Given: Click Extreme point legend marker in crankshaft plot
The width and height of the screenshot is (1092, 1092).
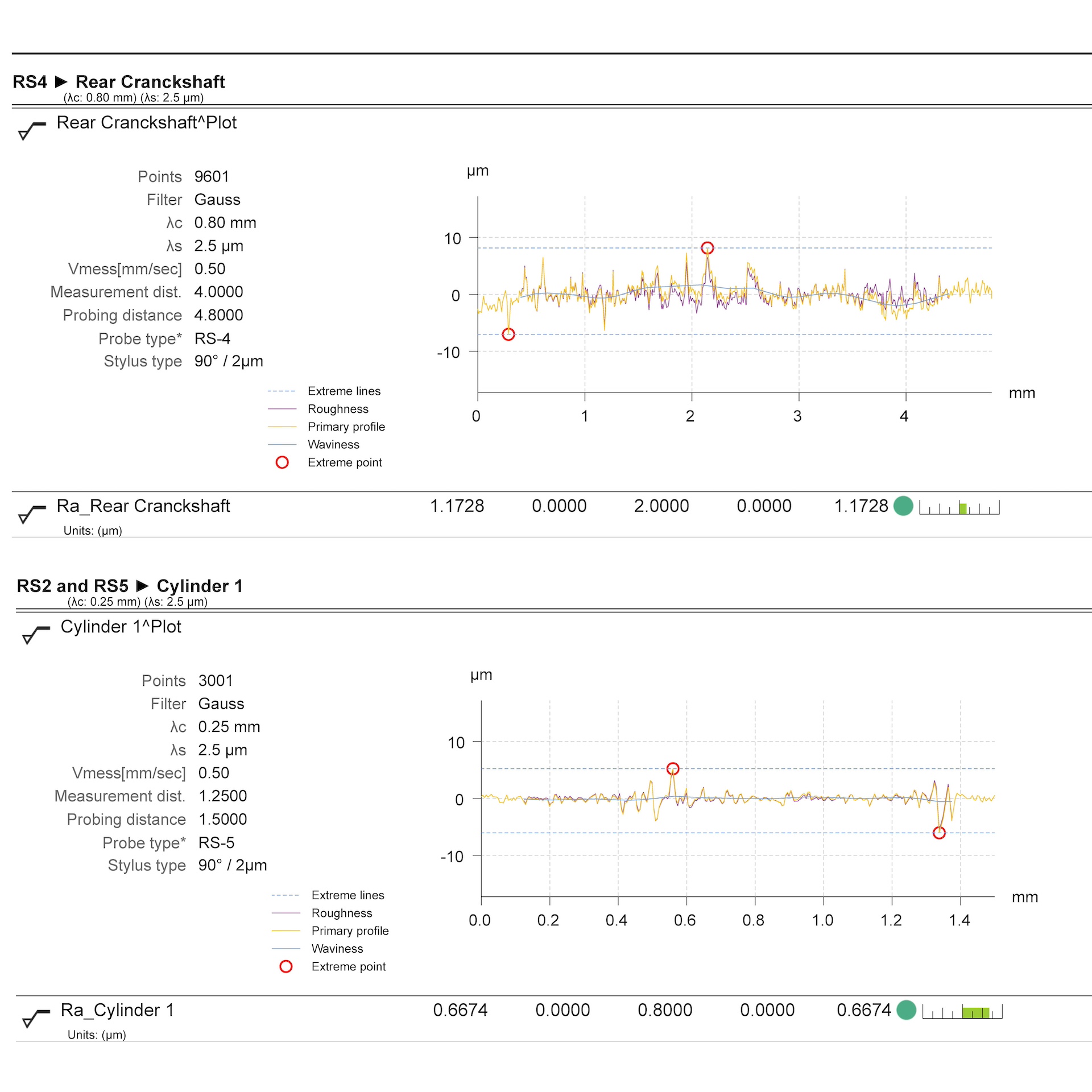Looking at the screenshot, I should tap(282, 462).
